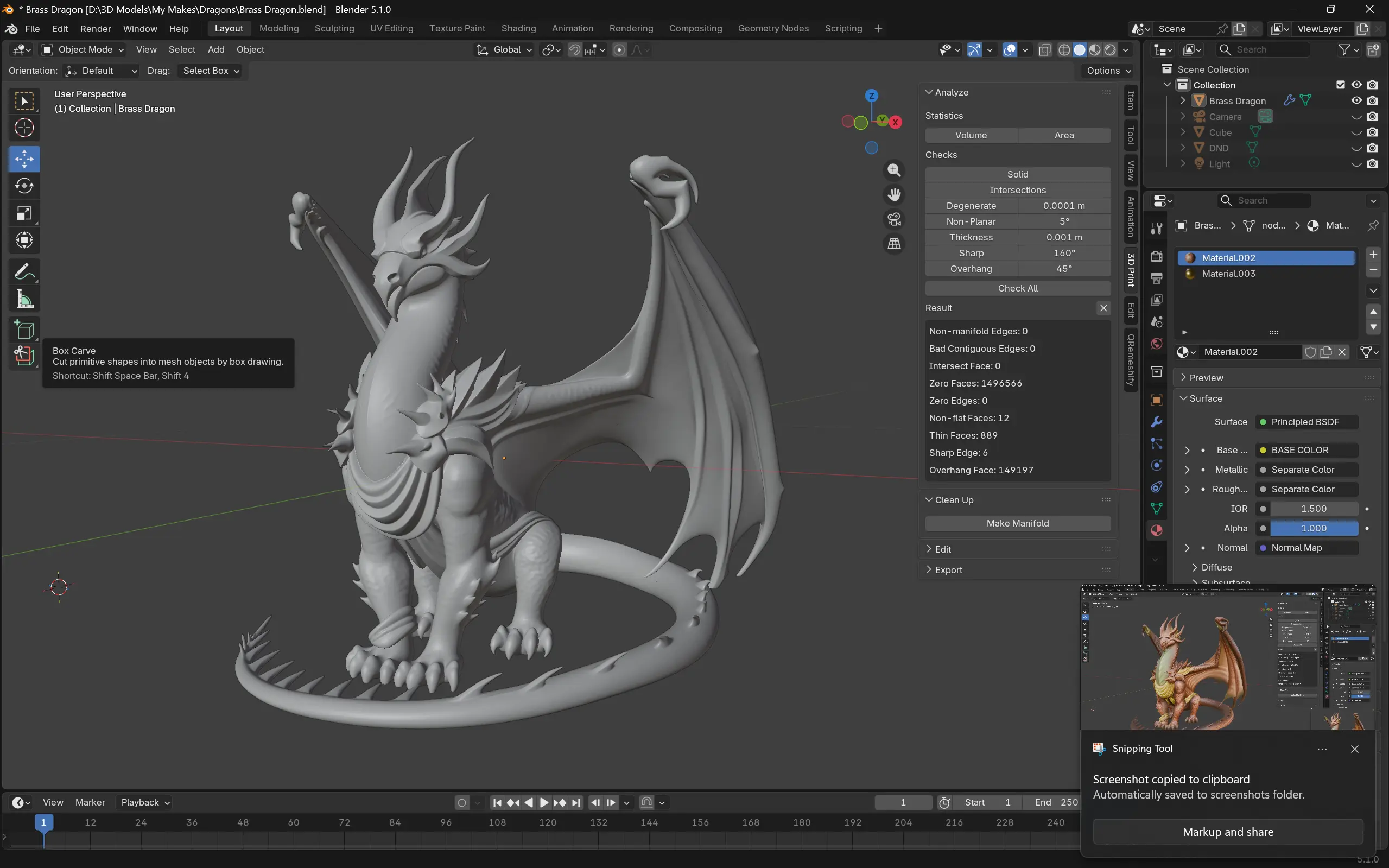Activate the Move tool
Screen dimensions: 1389x868
tap(24, 159)
